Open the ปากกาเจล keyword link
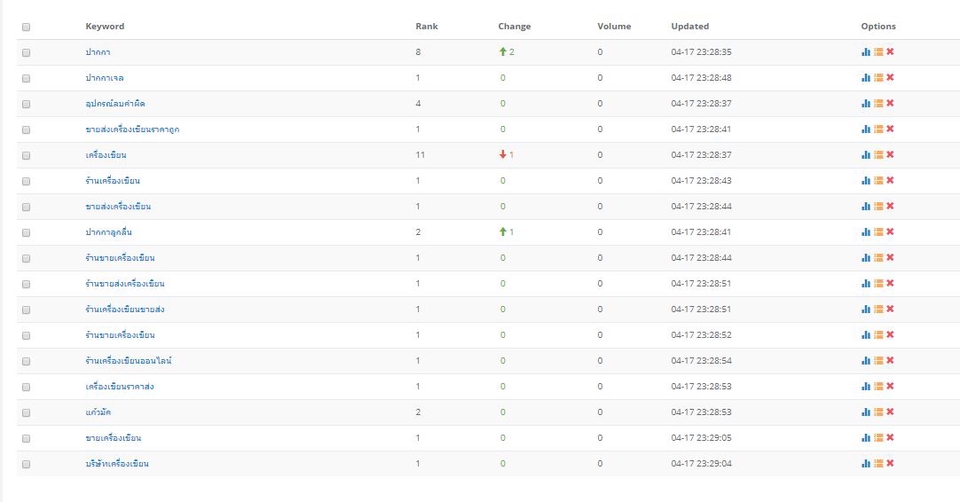This screenshot has width=960, height=502. [x=105, y=78]
